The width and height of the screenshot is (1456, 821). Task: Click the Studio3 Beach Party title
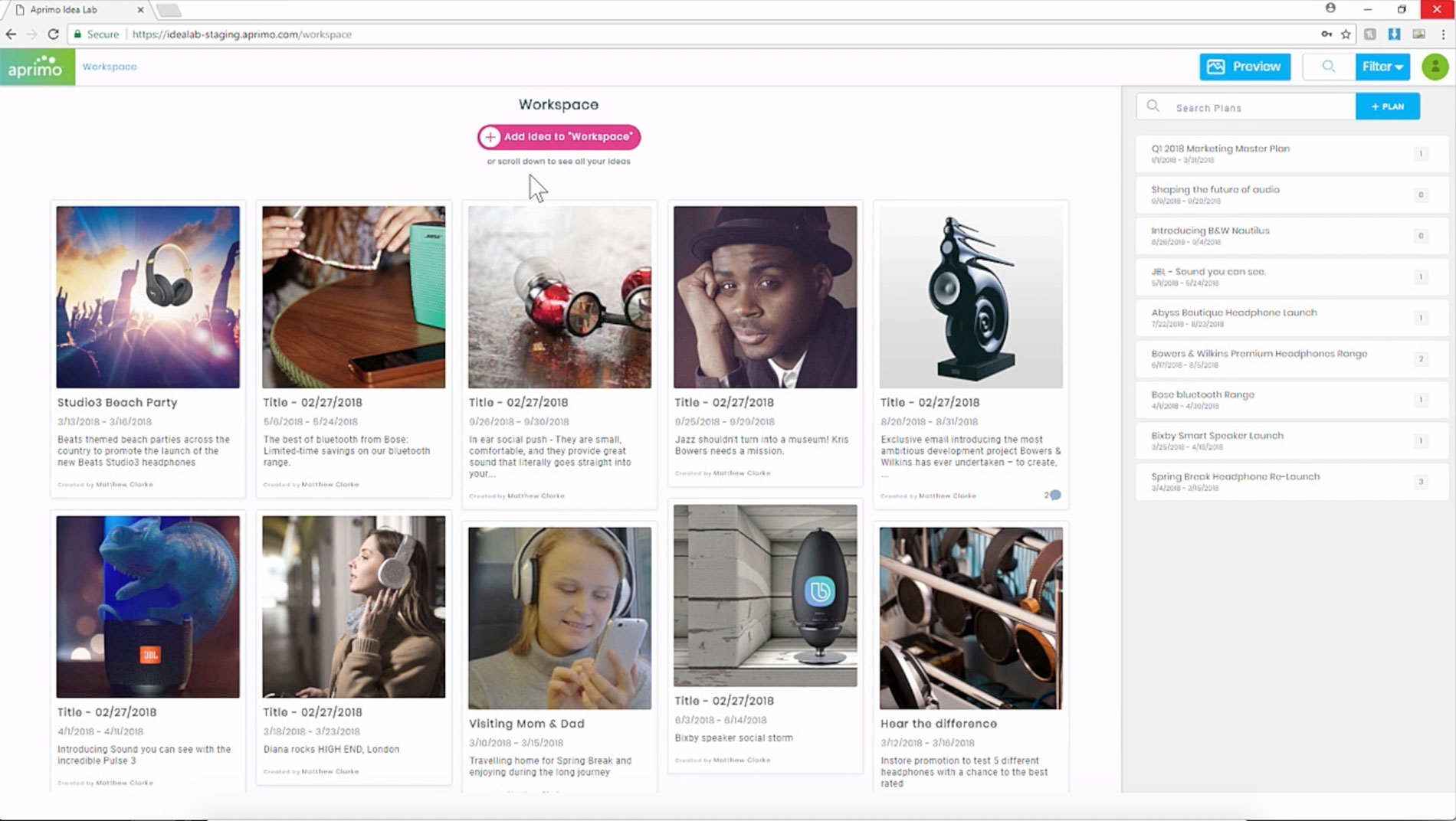117,402
